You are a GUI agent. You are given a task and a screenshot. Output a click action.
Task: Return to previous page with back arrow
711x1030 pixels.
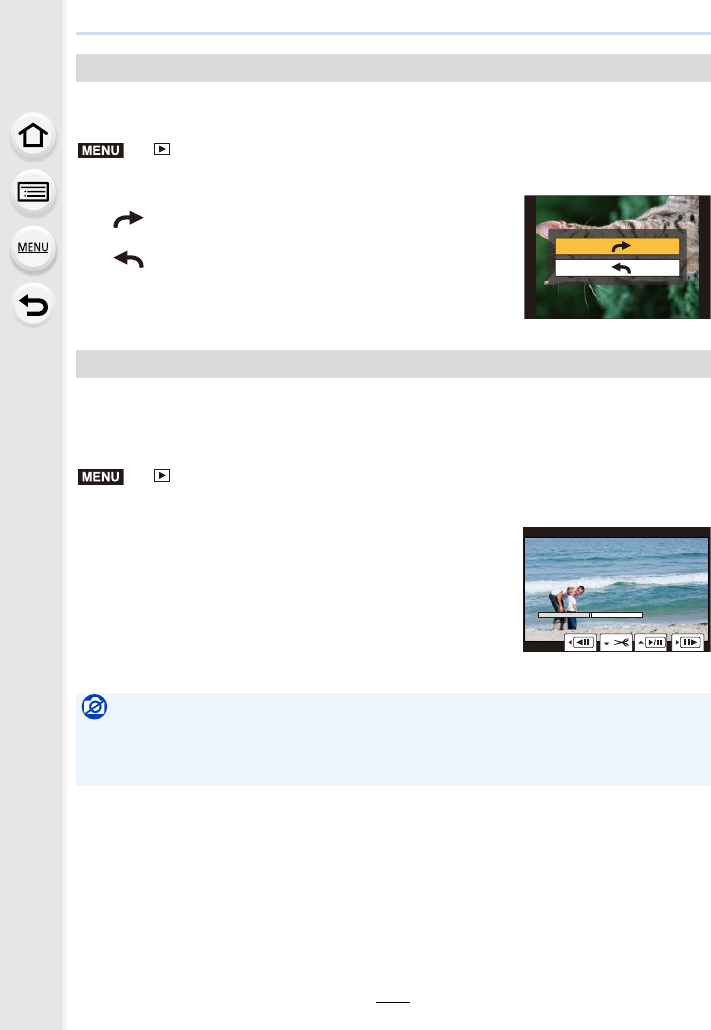33,305
